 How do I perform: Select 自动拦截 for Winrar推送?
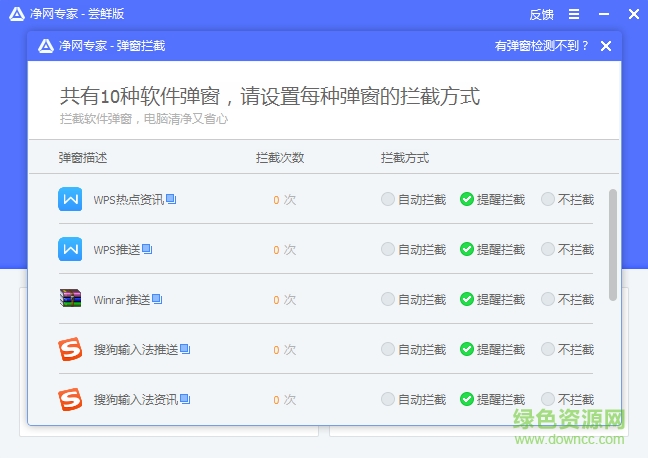pyautogui.click(x=413, y=299)
